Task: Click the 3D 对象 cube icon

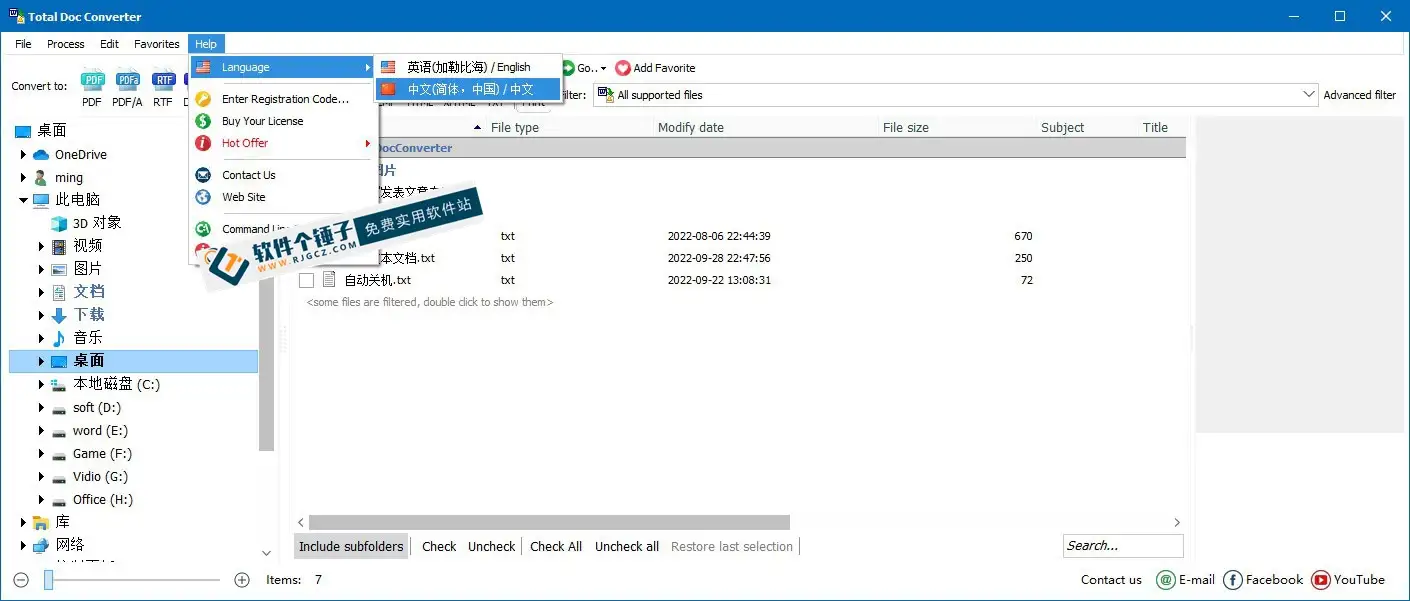Action: (60, 223)
